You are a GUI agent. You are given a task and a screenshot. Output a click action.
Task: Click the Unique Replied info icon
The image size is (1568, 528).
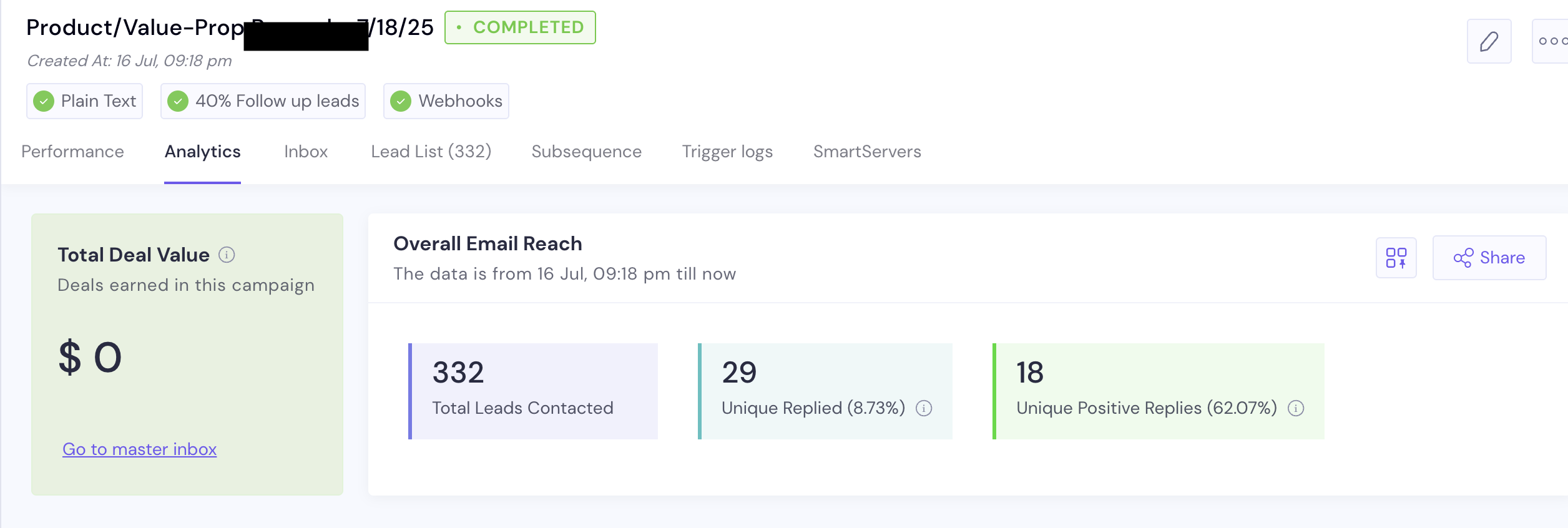pos(924,408)
